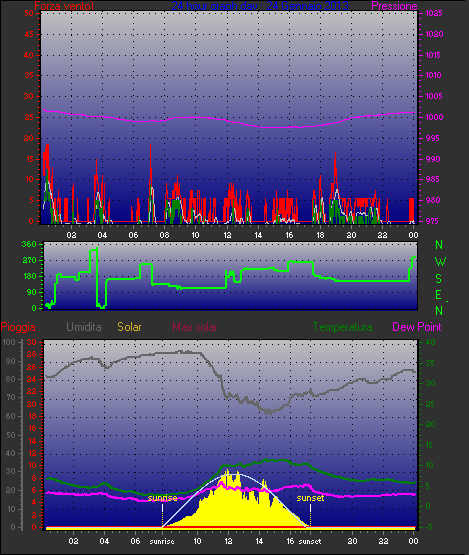
Task: Click the 12 hour tick below wind chart
Action: [227, 235]
